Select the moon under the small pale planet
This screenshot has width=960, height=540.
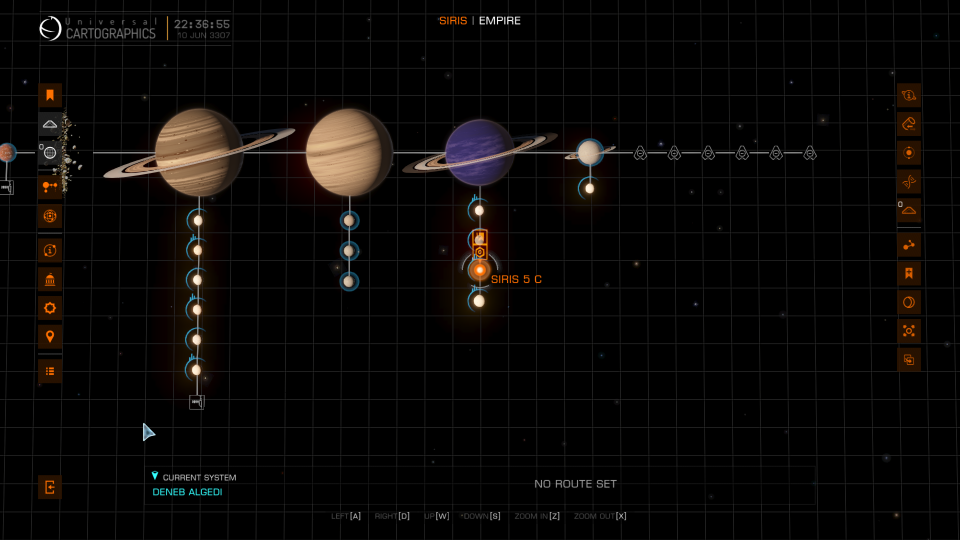(589, 189)
